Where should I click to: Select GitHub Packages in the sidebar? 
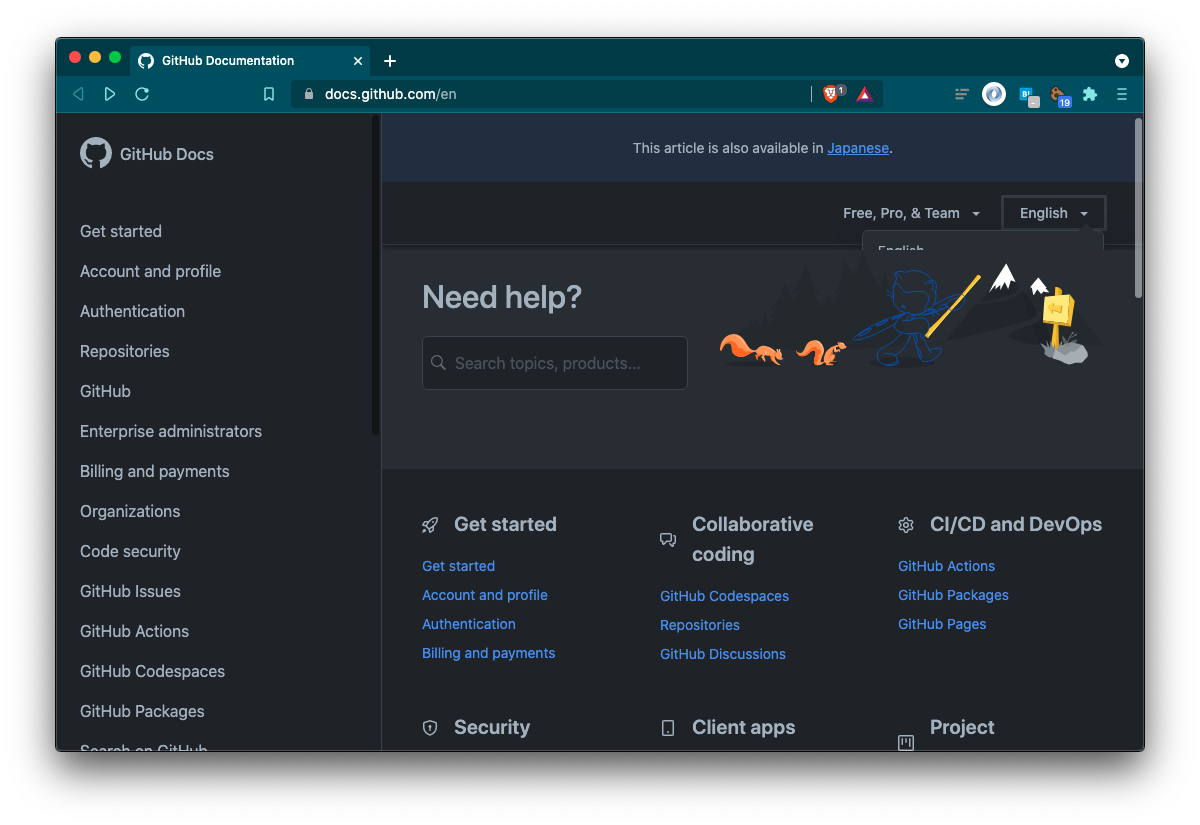coord(142,711)
